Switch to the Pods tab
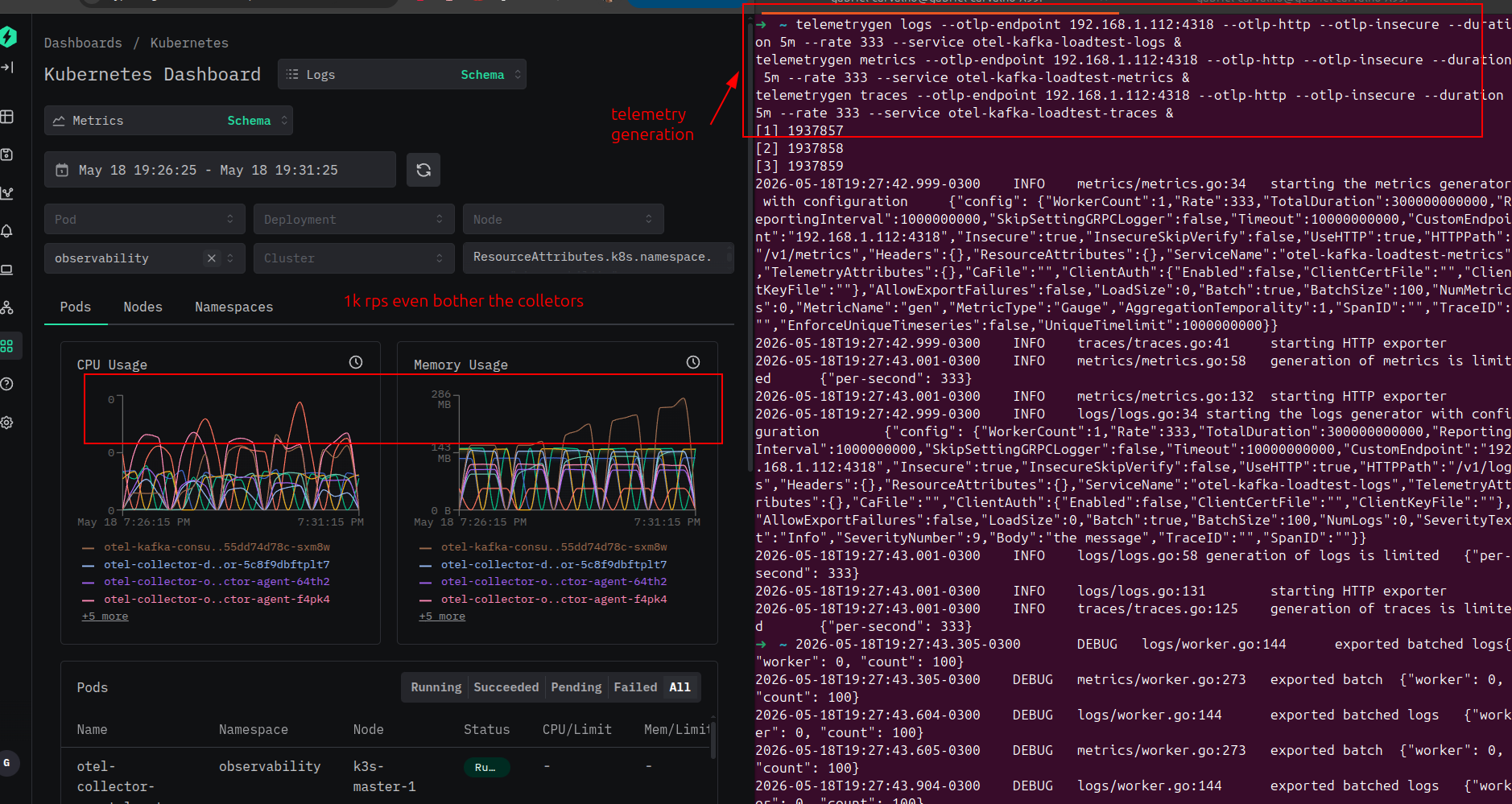The height and width of the screenshot is (804, 1512). coord(76,307)
